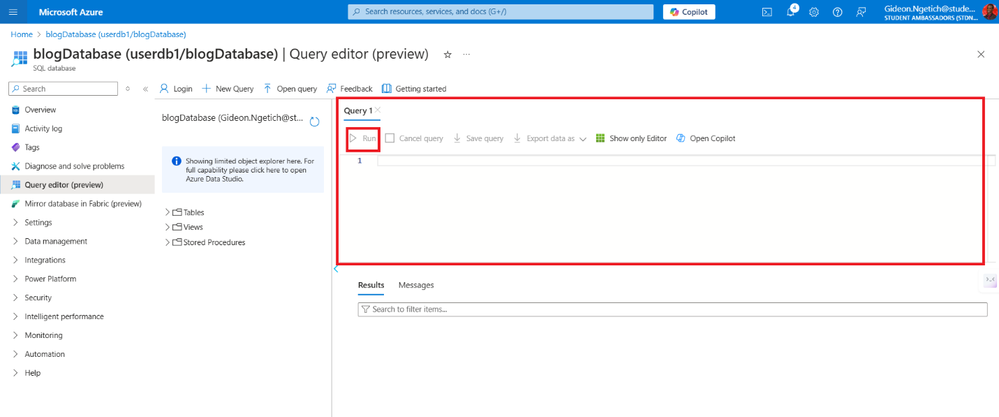
Task: Click Login in the toolbar
Action: click(175, 88)
